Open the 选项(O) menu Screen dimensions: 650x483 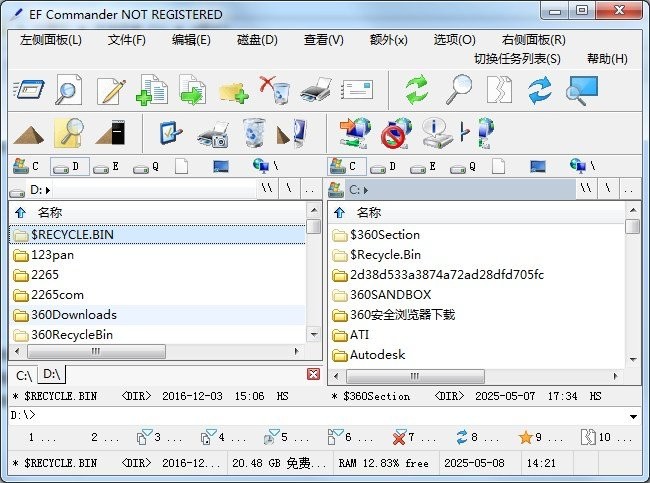point(454,40)
